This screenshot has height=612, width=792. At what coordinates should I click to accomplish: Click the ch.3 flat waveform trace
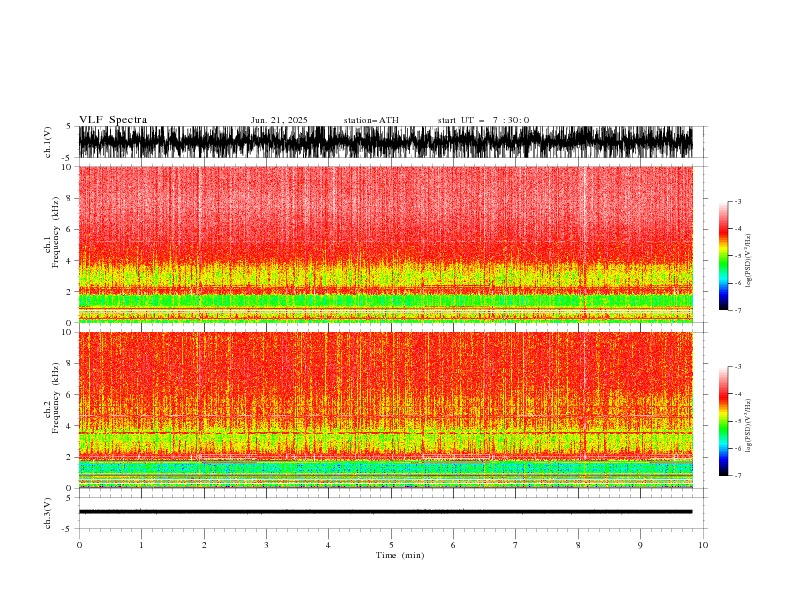tap(385, 512)
